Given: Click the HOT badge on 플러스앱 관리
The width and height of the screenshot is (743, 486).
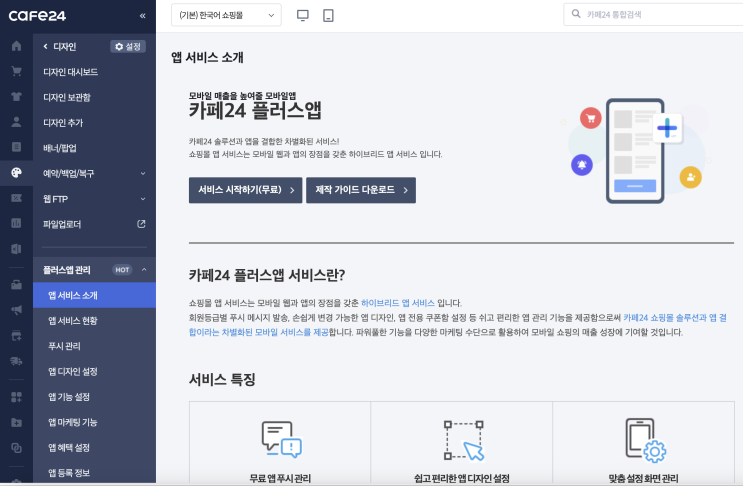Looking at the screenshot, I should pos(122,270).
